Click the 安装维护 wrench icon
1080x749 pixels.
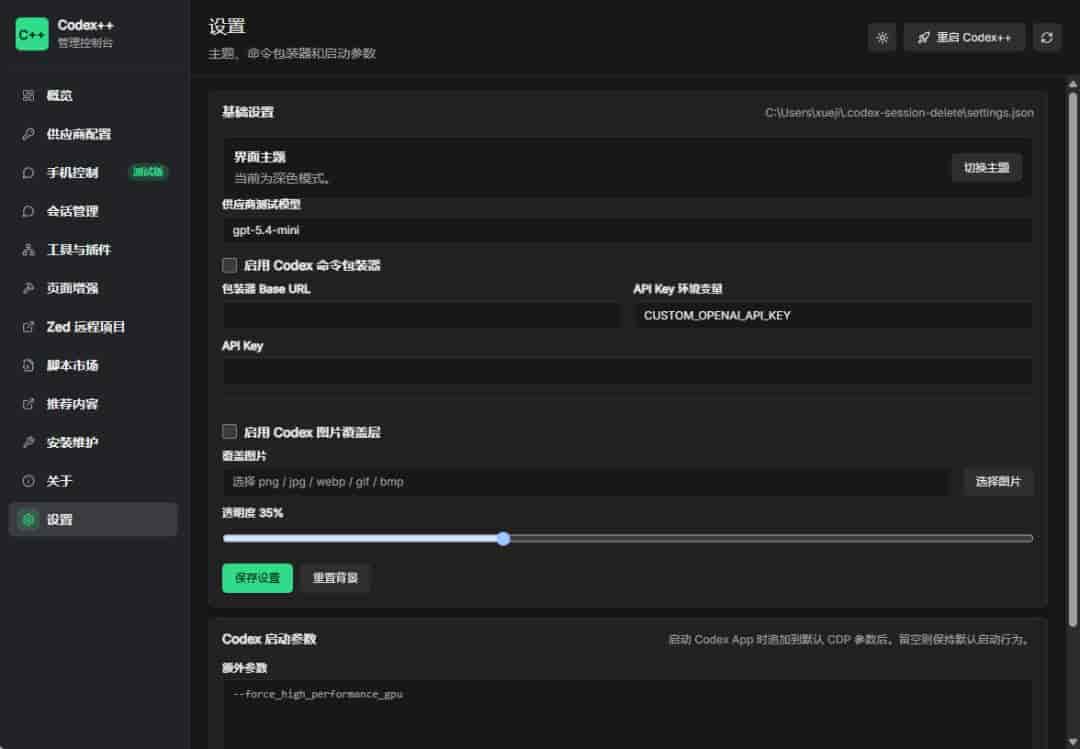pos(28,443)
